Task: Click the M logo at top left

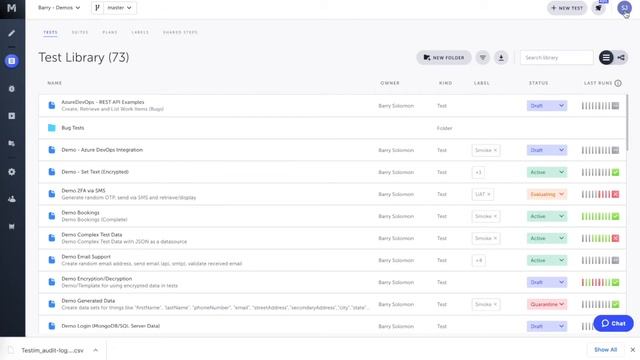Action: click(x=12, y=8)
